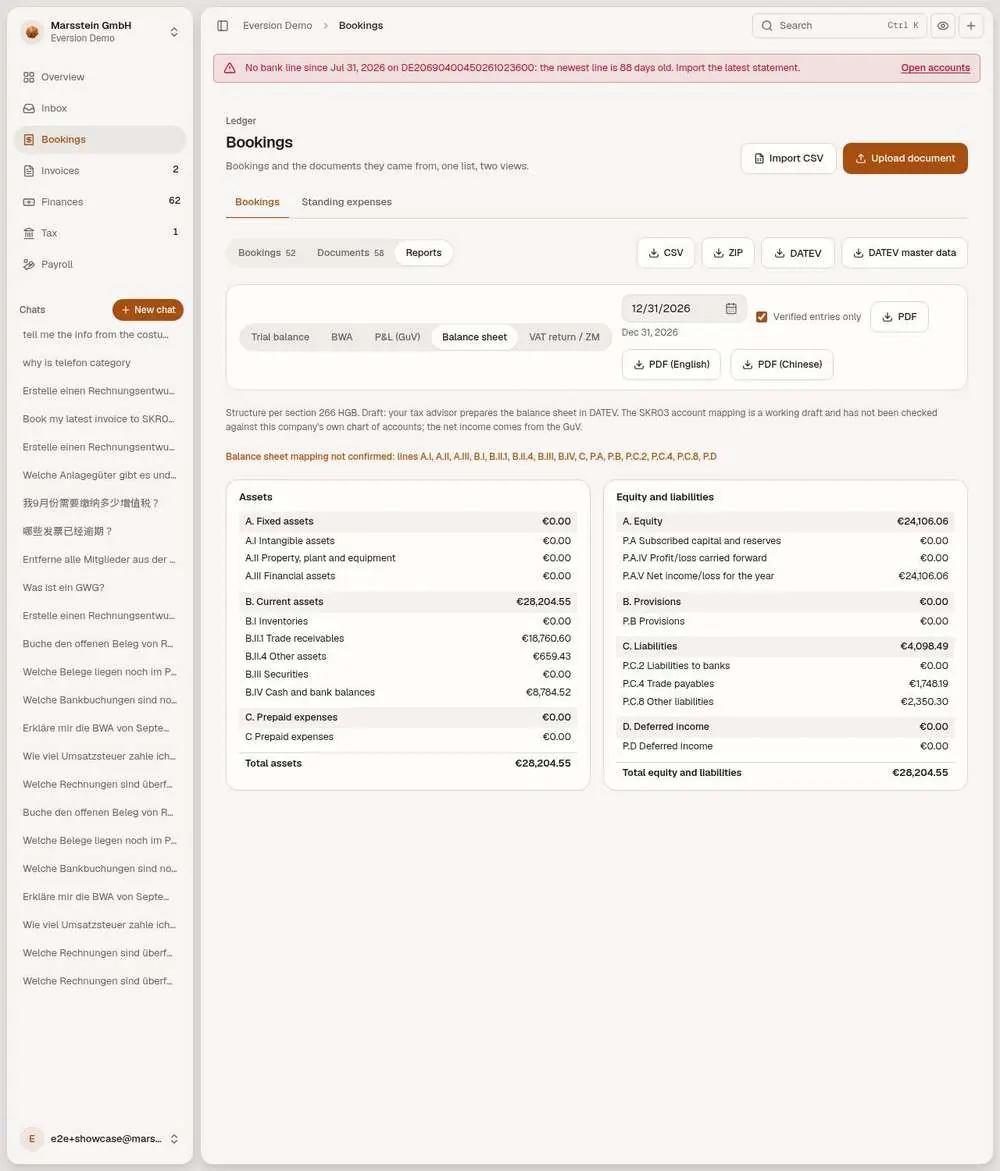The height and width of the screenshot is (1171, 1000).
Task: Toggle Verified entries only checkbox
Action: pyautogui.click(x=762, y=317)
